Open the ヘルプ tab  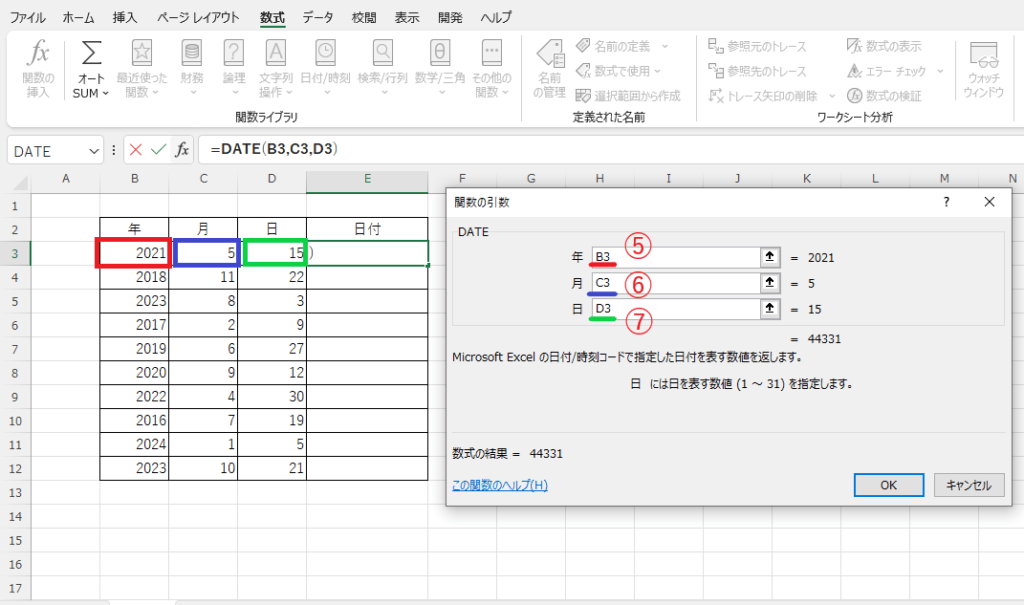496,18
